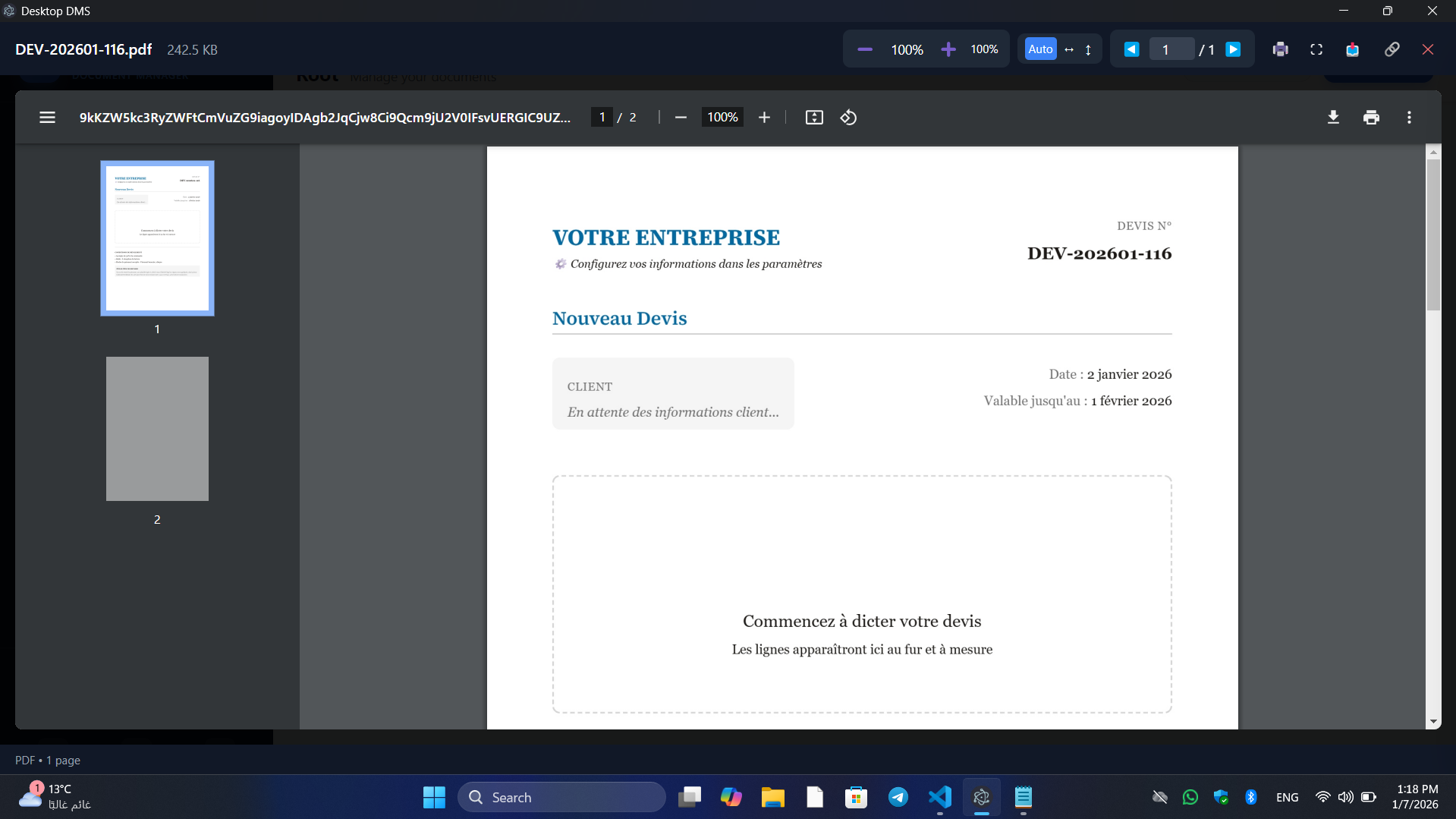Download the PDF from inner viewer toolbar
1456x819 pixels.
(x=1332, y=118)
